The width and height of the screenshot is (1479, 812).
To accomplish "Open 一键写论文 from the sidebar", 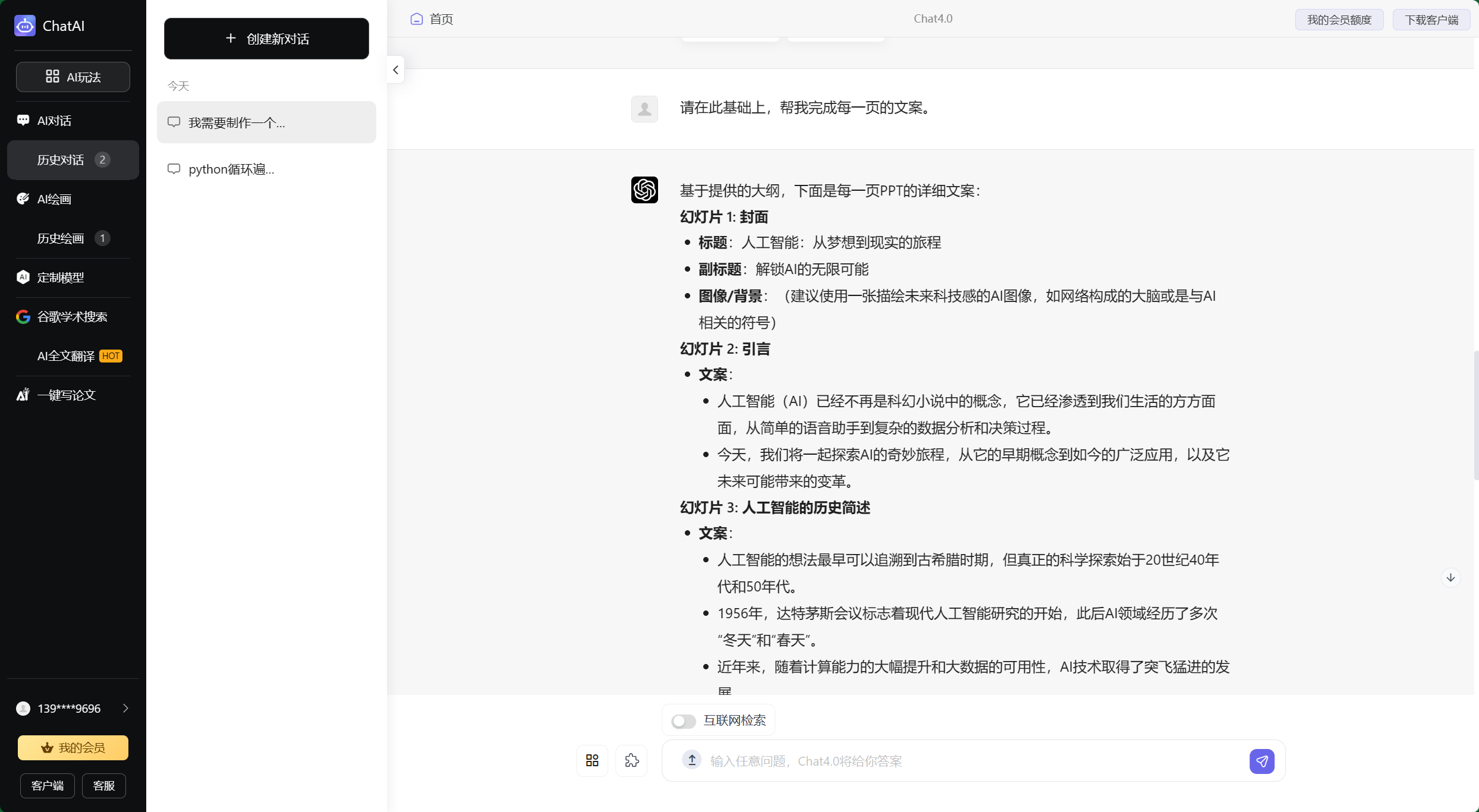I will click(x=66, y=395).
